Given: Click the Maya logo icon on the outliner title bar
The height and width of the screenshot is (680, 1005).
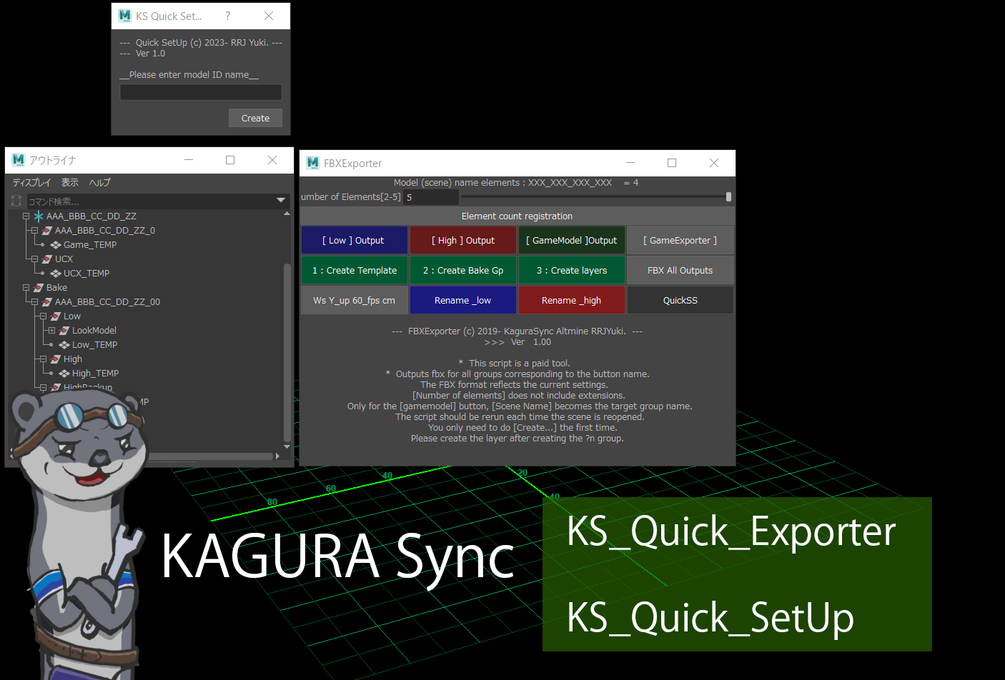Looking at the screenshot, I should tap(17, 160).
